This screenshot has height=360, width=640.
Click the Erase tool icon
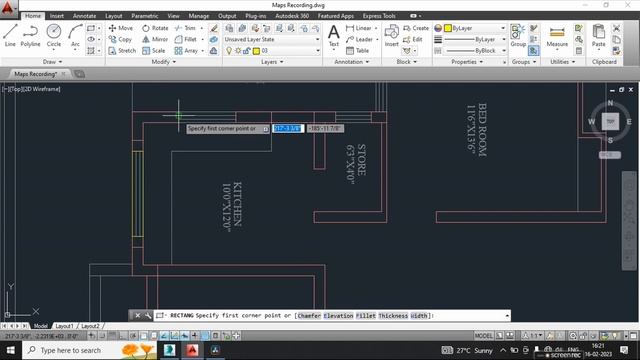click(213, 28)
